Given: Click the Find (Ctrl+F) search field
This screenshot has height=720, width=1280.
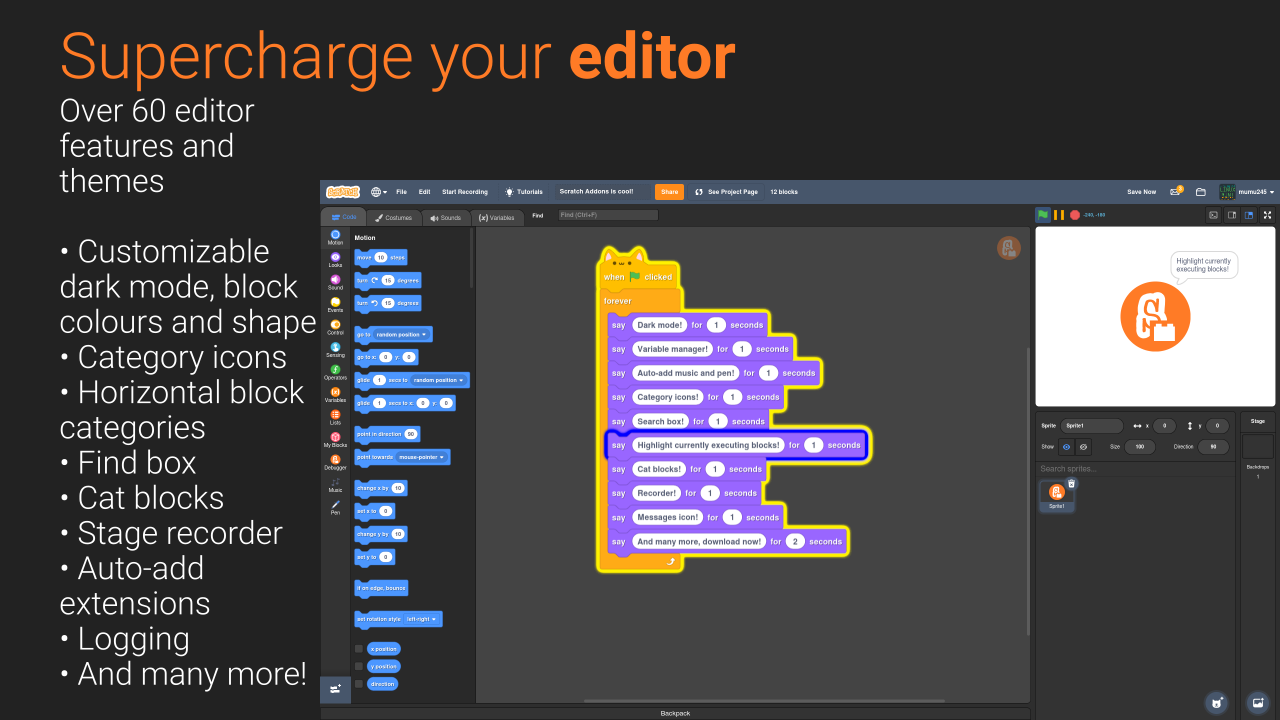Looking at the screenshot, I should coord(608,215).
